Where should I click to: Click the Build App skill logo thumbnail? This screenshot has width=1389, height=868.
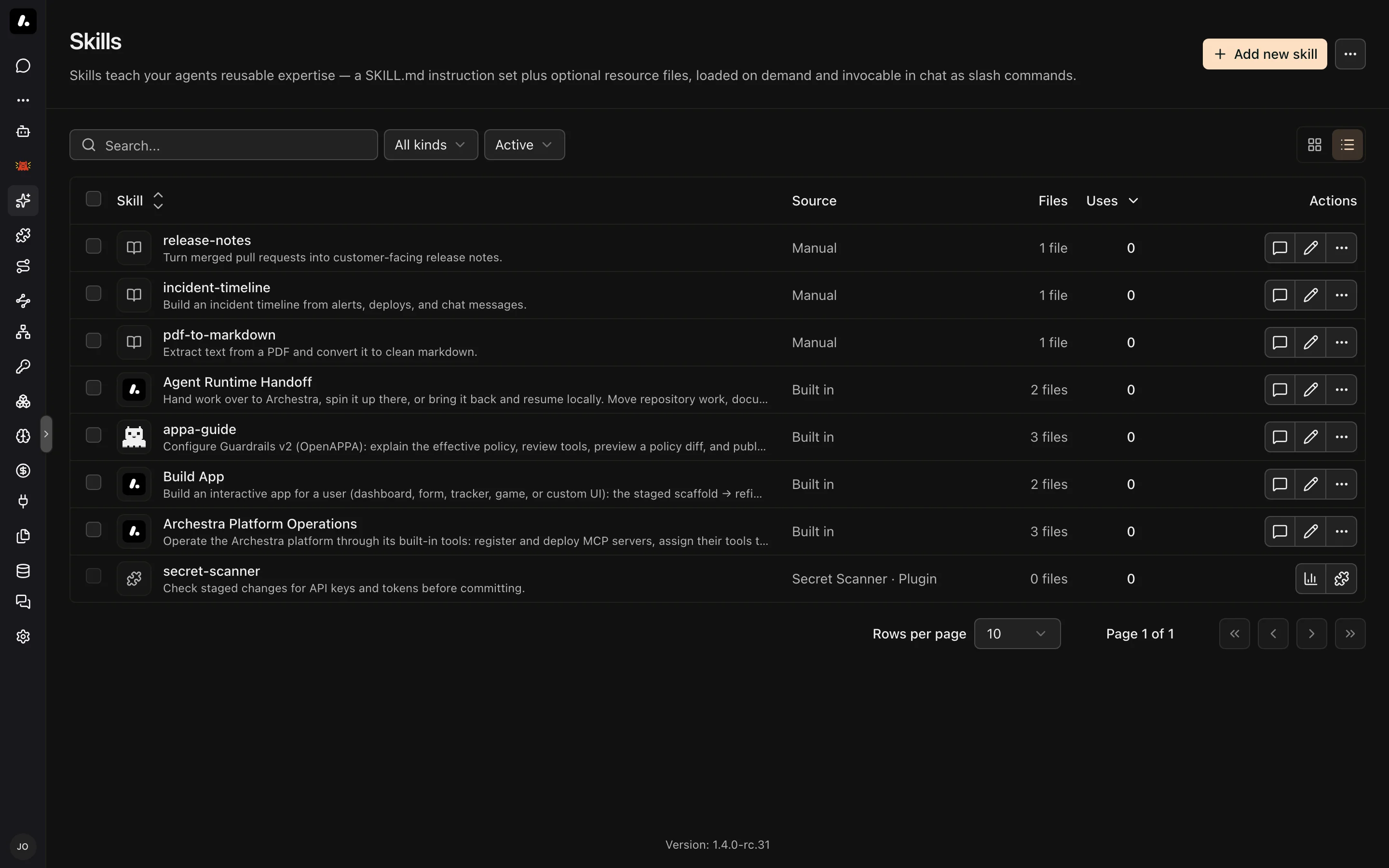(134, 485)
